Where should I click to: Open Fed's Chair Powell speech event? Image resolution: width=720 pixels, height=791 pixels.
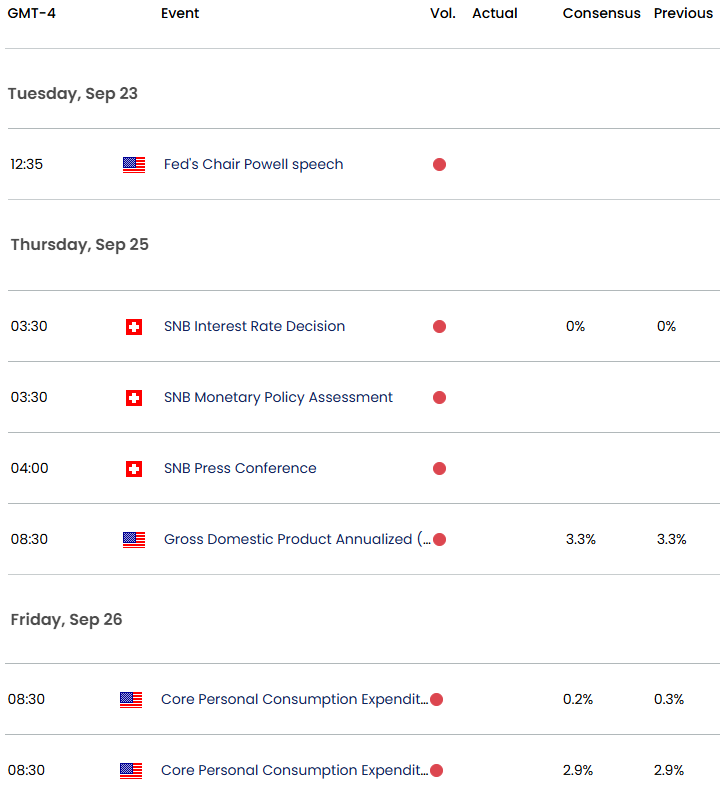253,165
